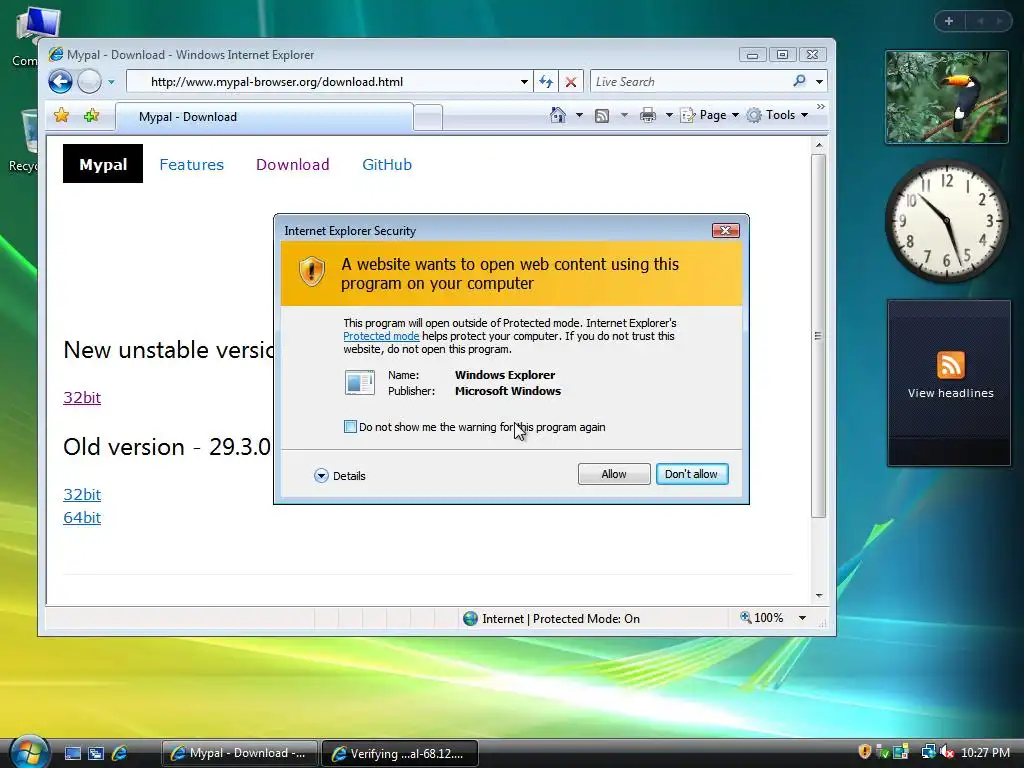Viewport: 1024px width, 768px height.
Task: Click the sidebar add gadgets plus button
Action: coord(949,22)
